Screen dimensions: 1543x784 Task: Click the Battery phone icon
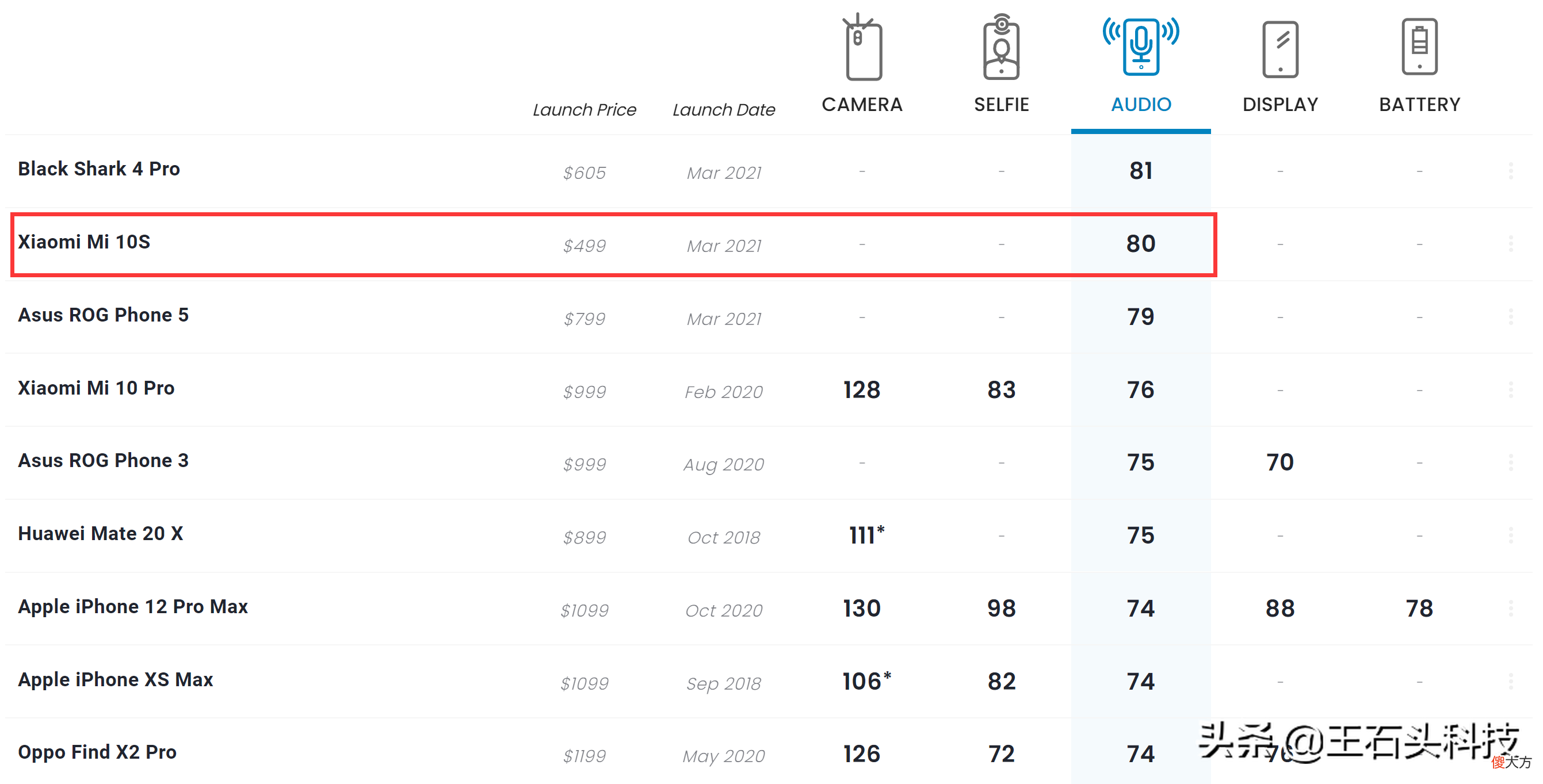tap(1419, 47)
